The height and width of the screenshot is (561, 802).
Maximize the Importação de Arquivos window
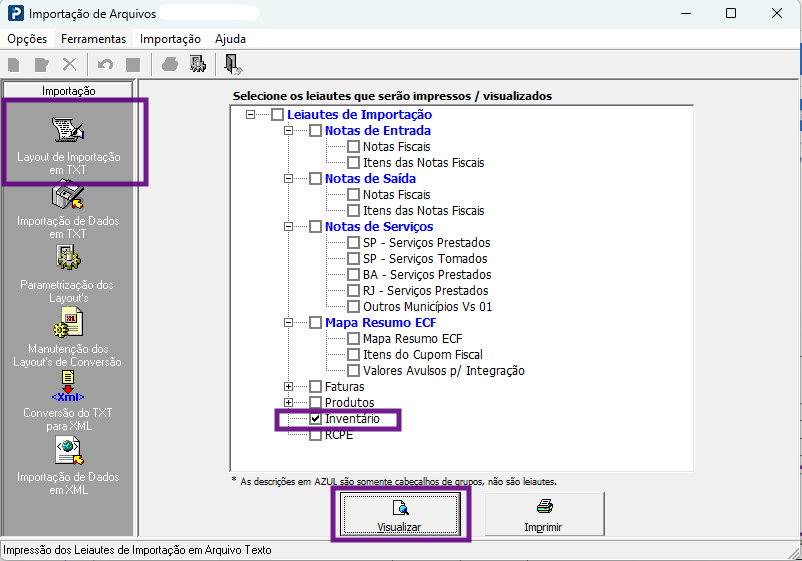[731, 13]
